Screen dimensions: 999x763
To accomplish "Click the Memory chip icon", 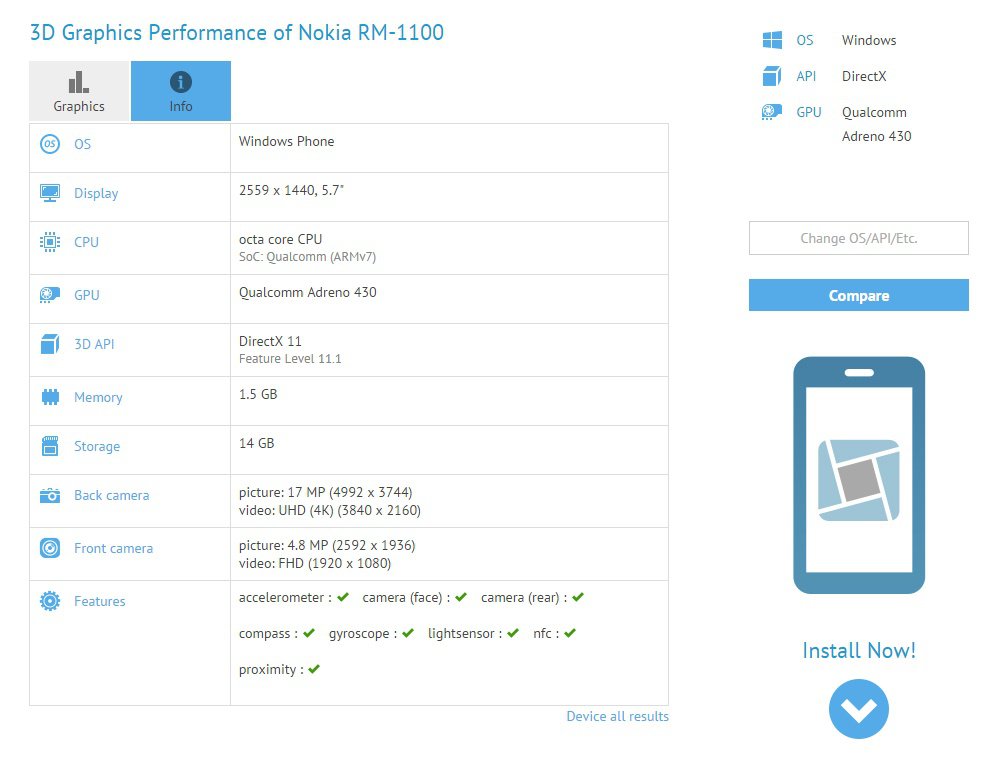I will [x=50, y=397].
